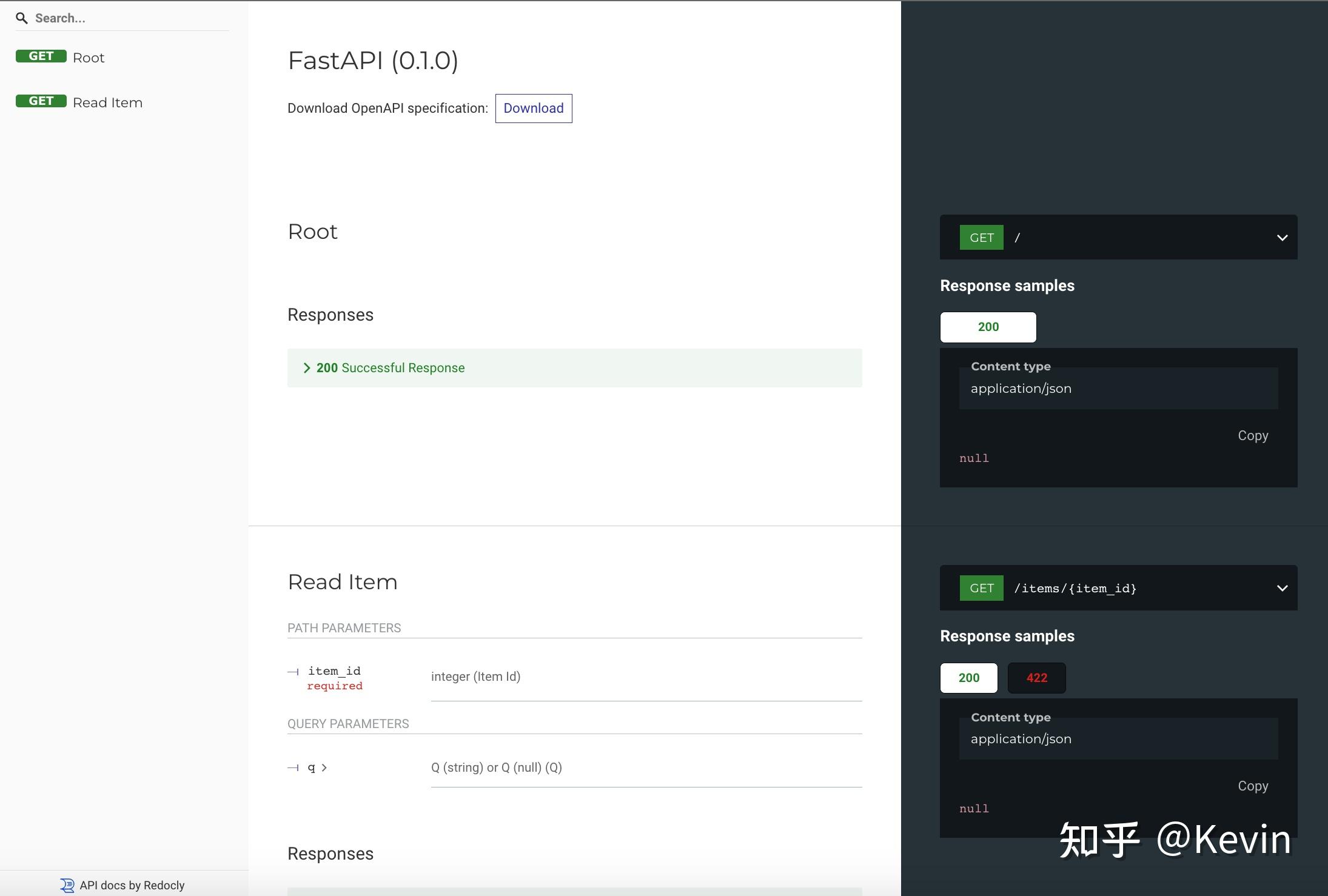Open the Read Item endpoint from sidebar navigation
Viewport: 1328px width, 896px height.
pyautogui.click(x=107, y=102)
